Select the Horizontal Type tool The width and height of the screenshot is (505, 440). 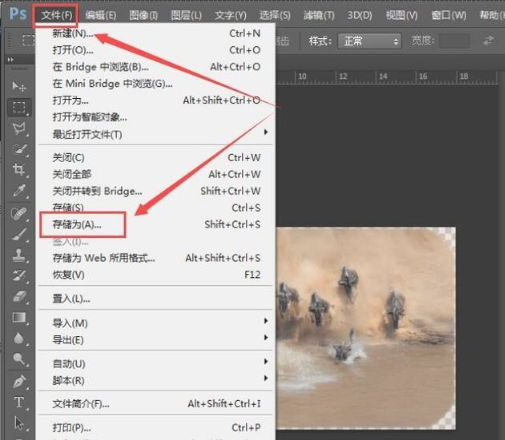point(19,402)
